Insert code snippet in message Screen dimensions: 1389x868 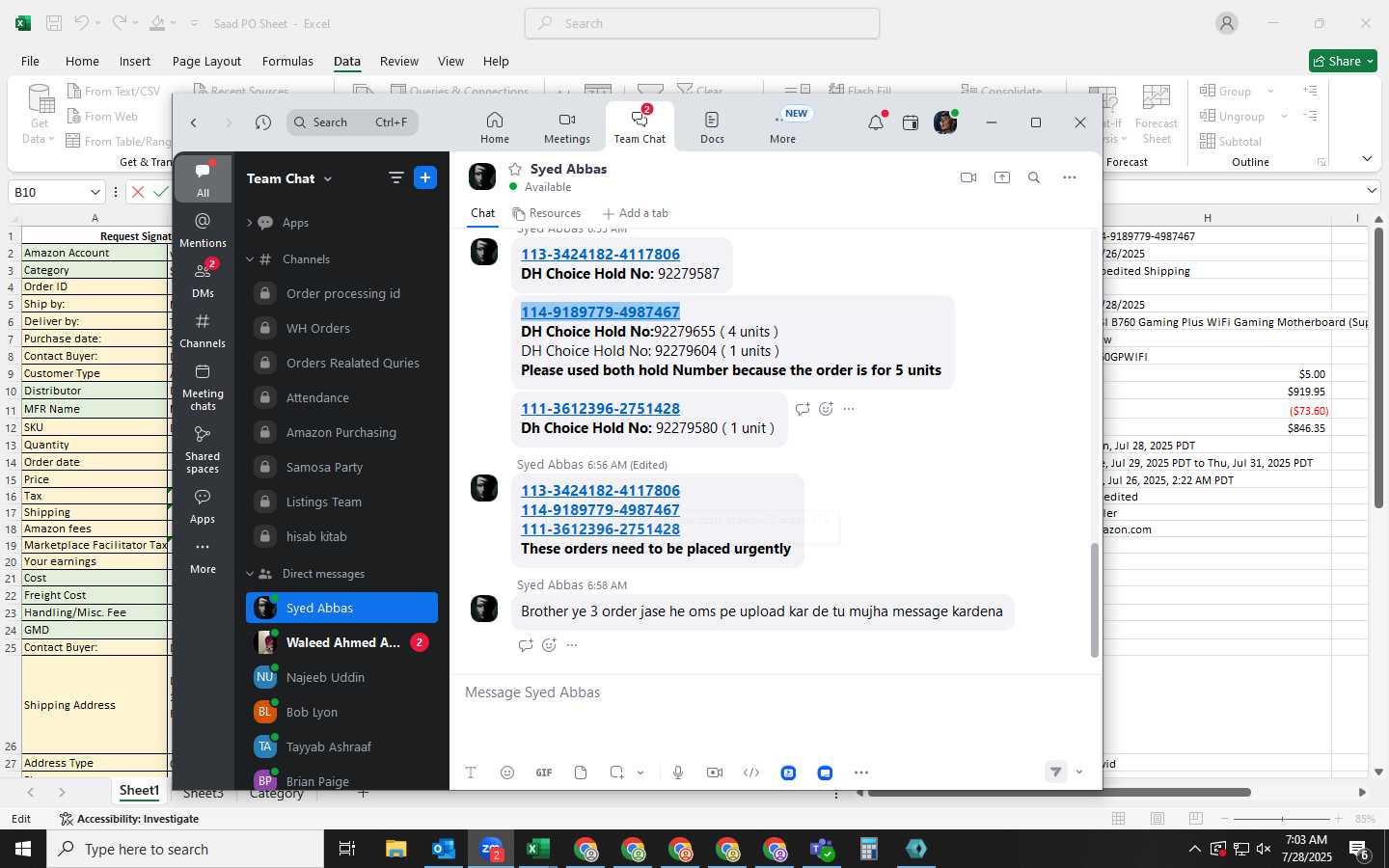[751, 773]
